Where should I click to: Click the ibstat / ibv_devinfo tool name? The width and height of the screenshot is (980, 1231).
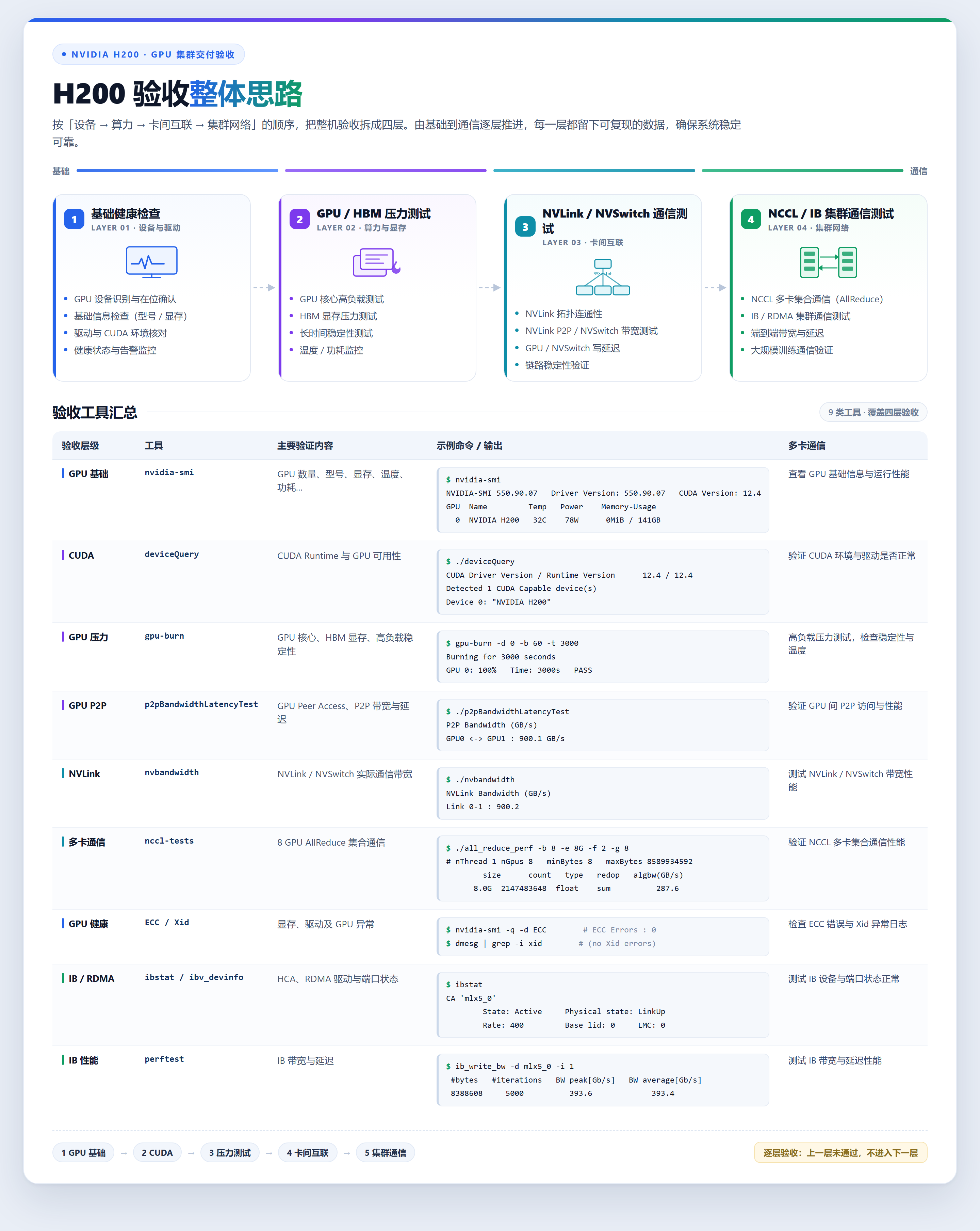(x=194, y=977)
